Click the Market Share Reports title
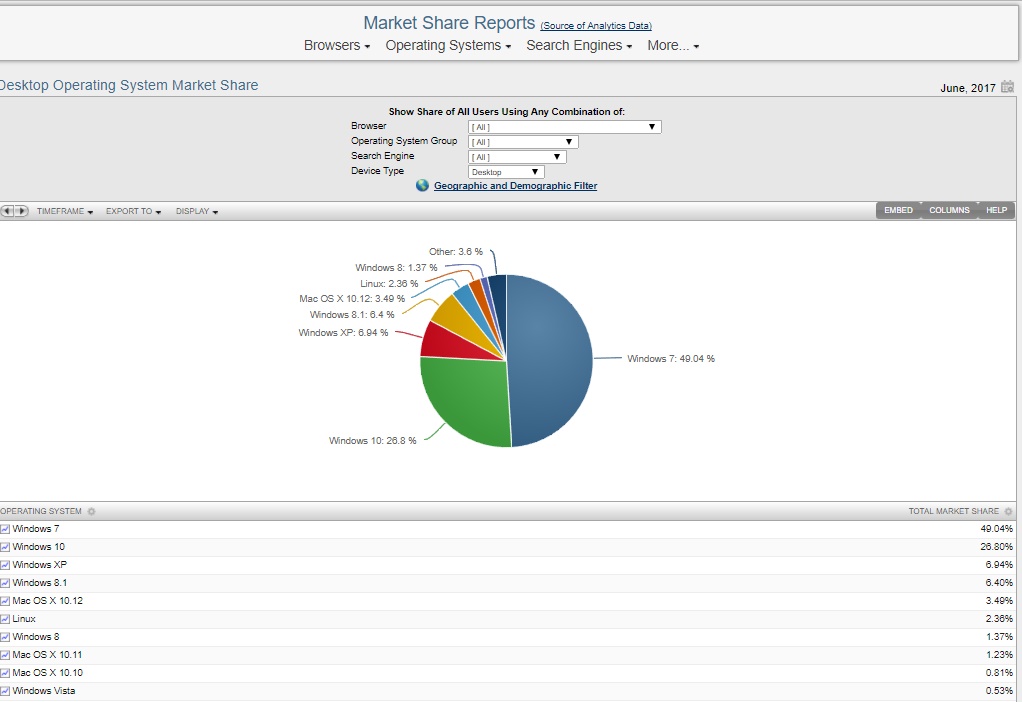Image resolution: width=1022 pixels, height=702 pixels. coord(449,23)
